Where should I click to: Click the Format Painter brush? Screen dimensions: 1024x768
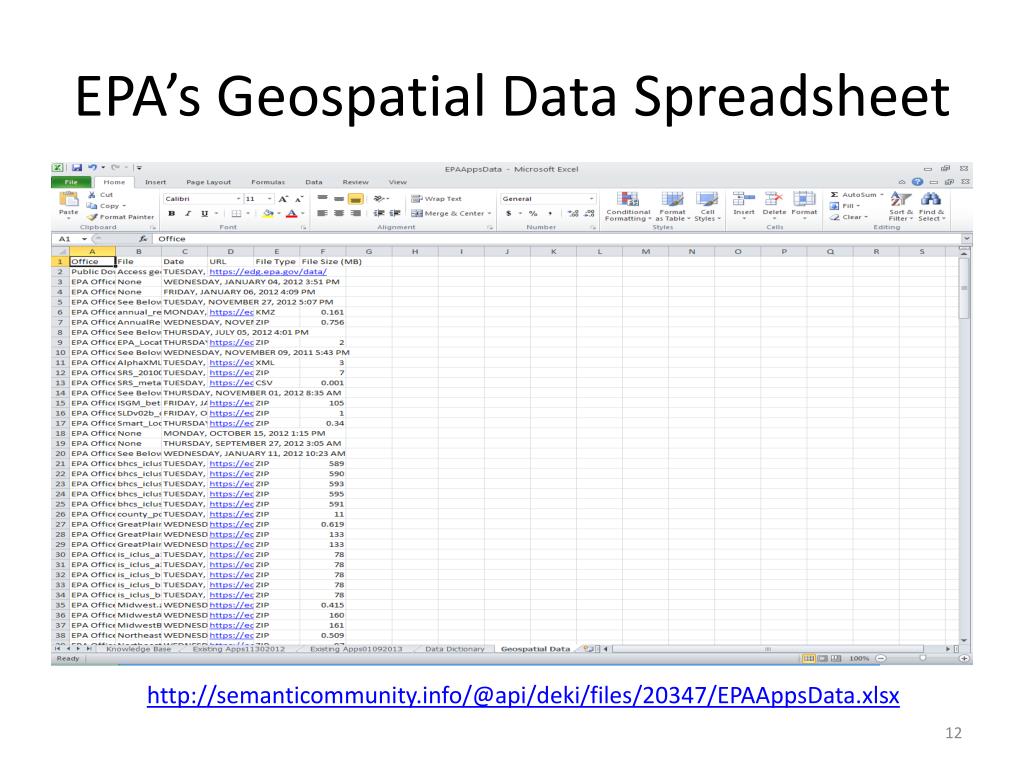[121, 217]
